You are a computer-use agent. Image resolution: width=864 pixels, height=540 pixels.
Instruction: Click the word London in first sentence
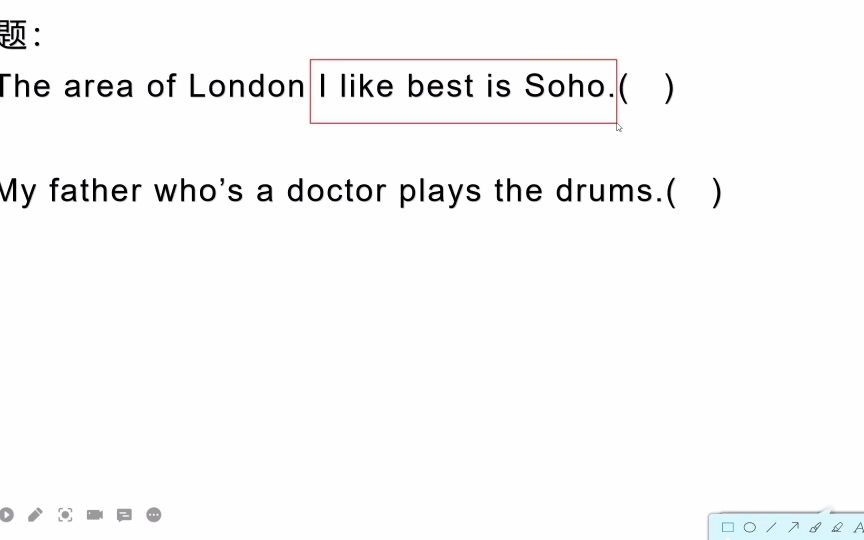click(246, 86)
